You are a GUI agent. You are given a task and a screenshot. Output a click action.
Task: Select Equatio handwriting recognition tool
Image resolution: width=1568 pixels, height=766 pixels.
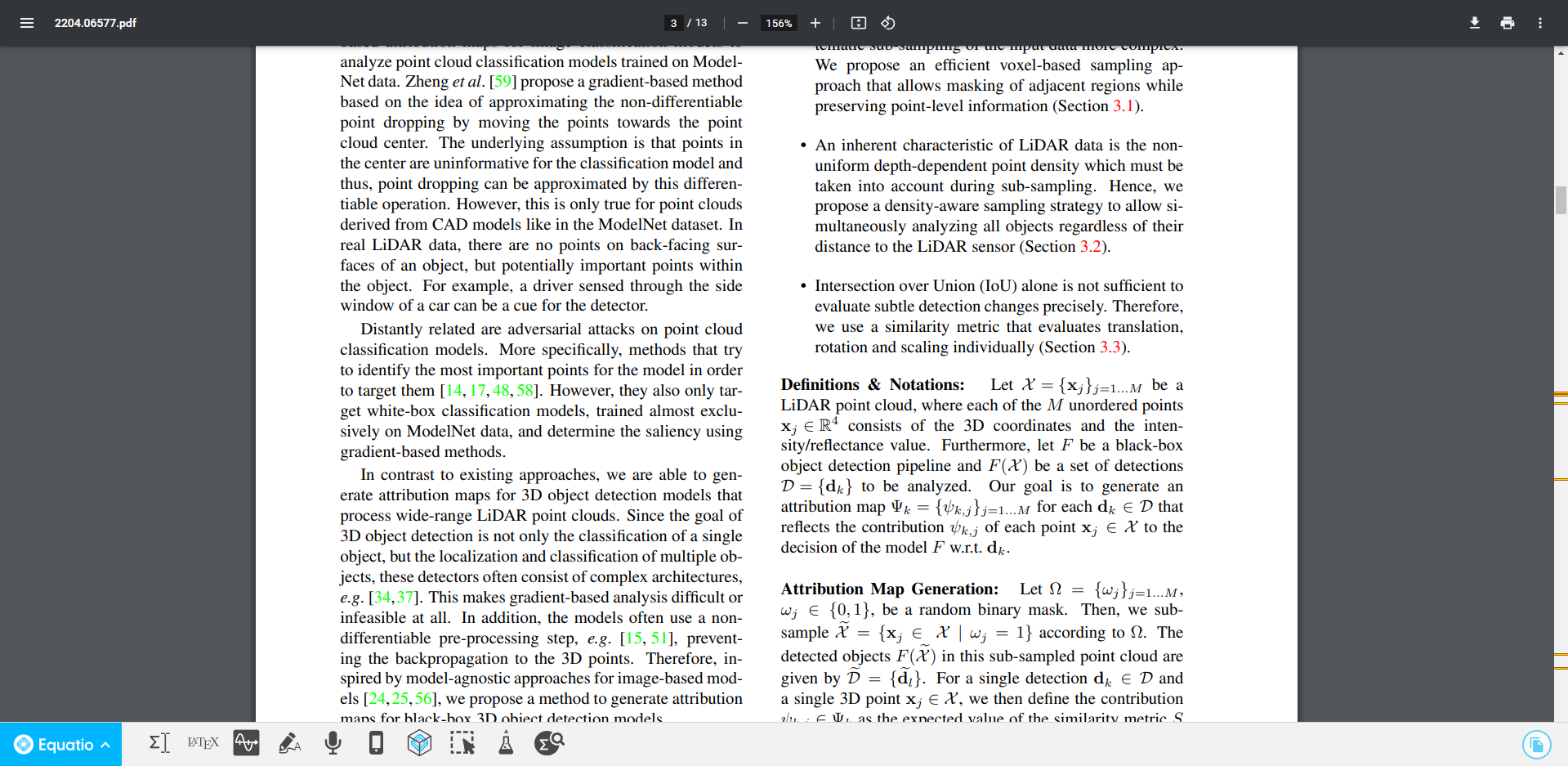click(x=289, y=743)
